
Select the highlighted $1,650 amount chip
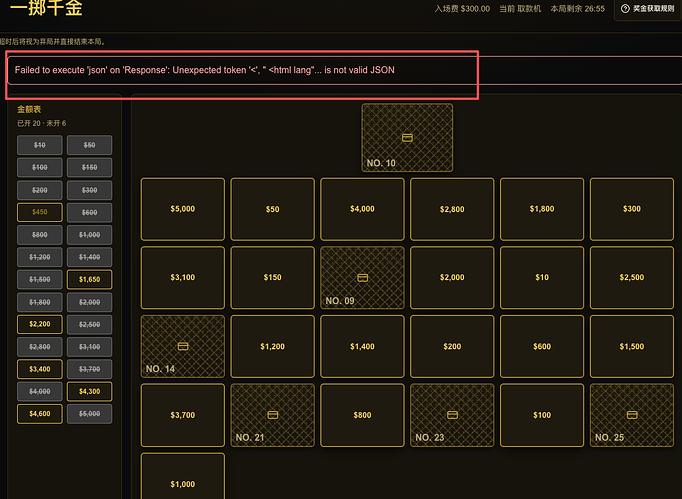[89, 279]
